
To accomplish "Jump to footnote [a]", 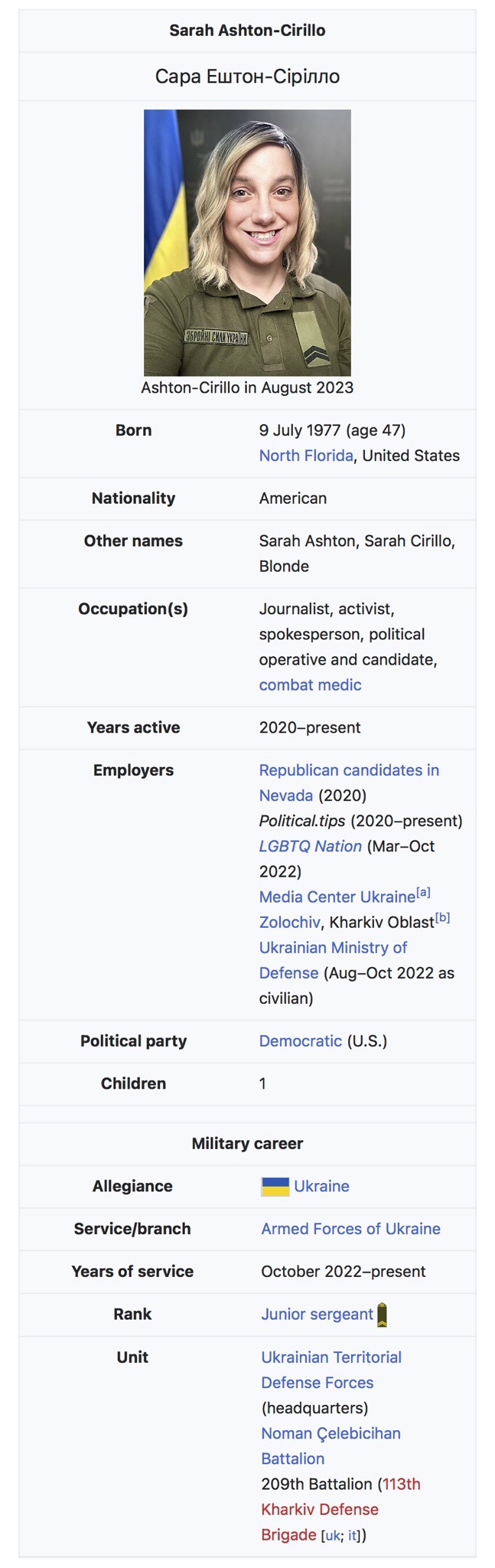I will (423, 892).
